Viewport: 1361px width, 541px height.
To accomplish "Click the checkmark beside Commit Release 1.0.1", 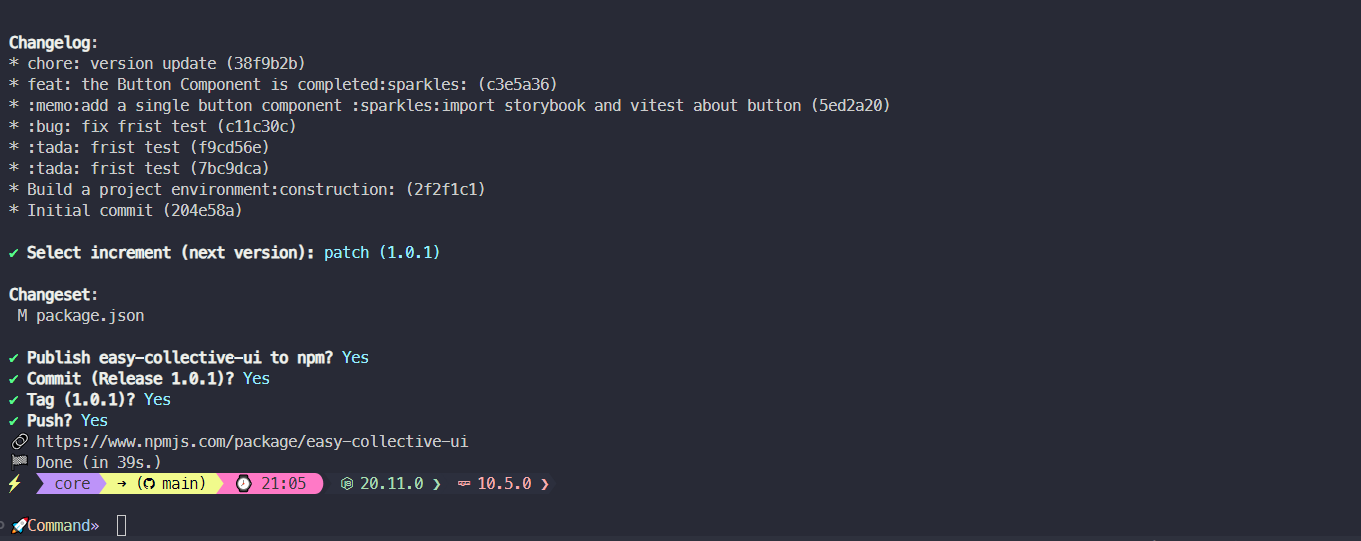I will tap(14, 379).
